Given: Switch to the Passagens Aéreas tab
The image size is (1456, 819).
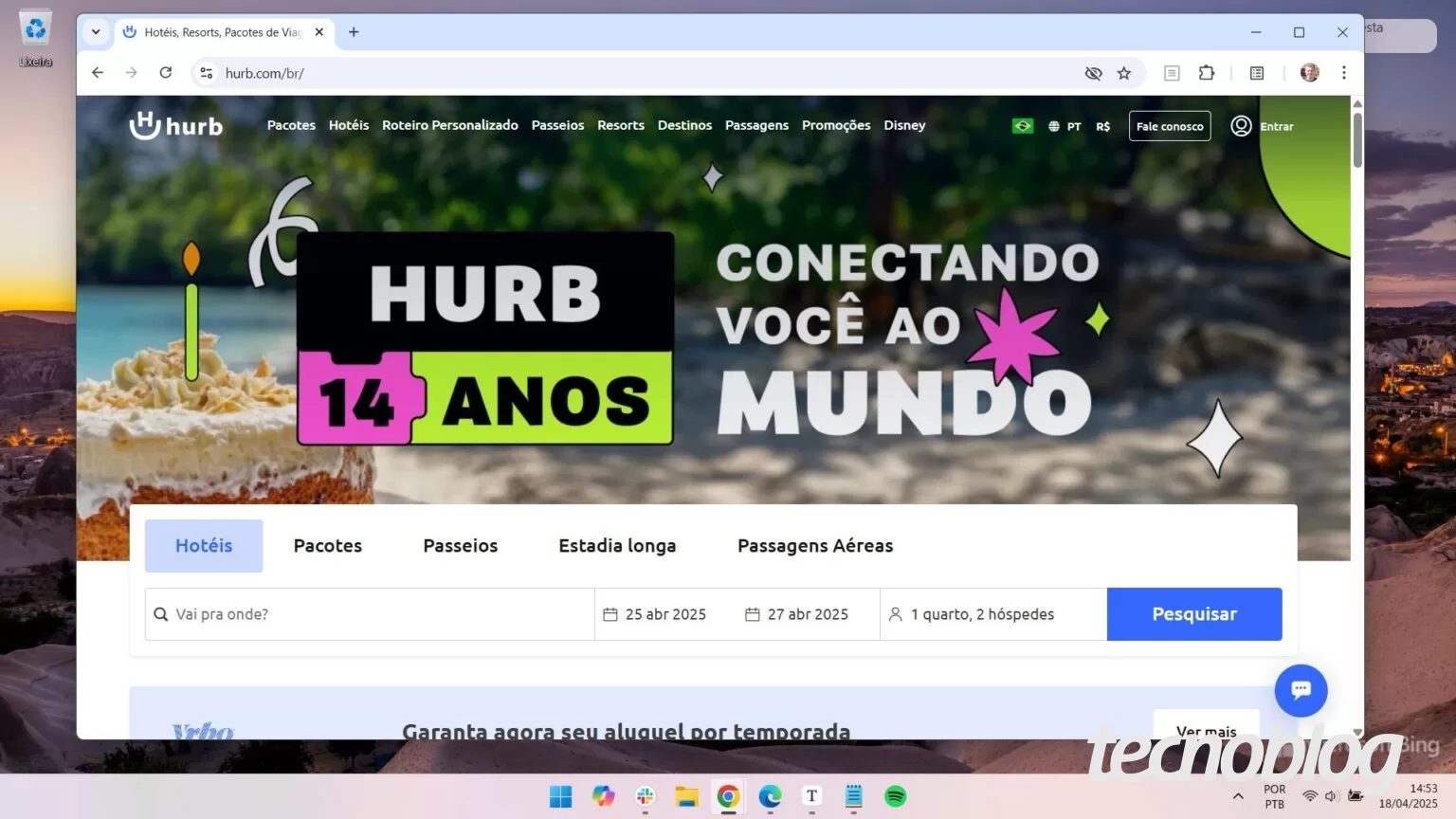Looking at the screenshot, I should point(815,546).
